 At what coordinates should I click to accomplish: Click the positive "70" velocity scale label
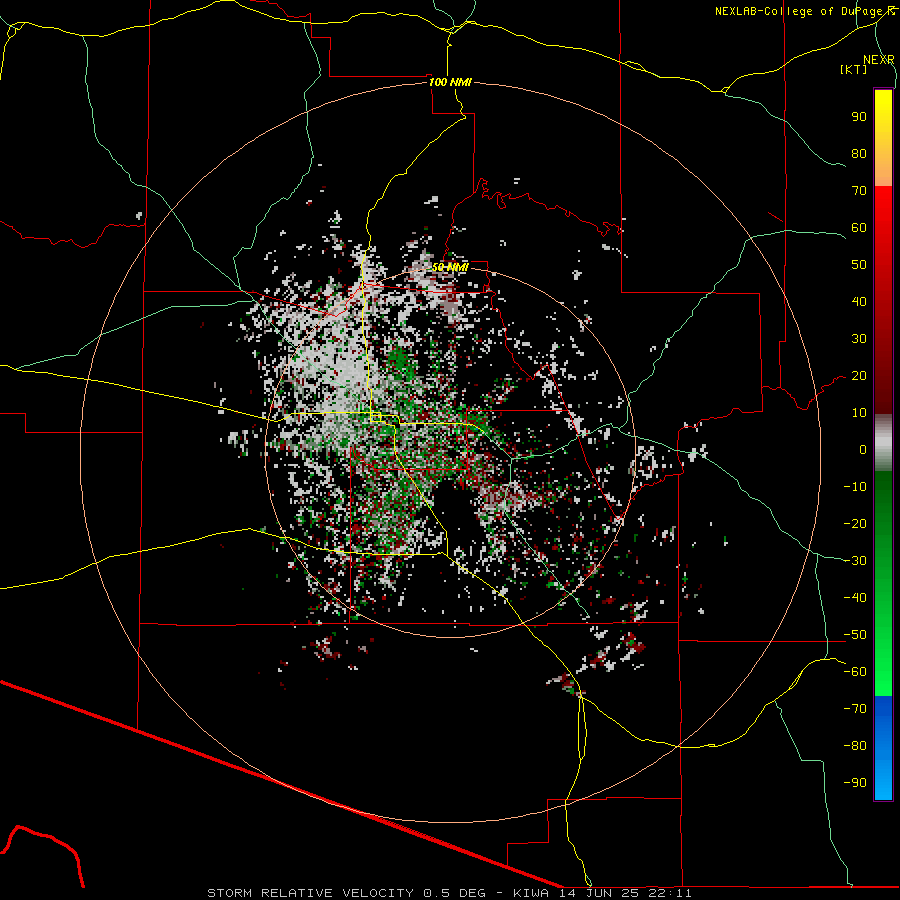click(859, 191)
